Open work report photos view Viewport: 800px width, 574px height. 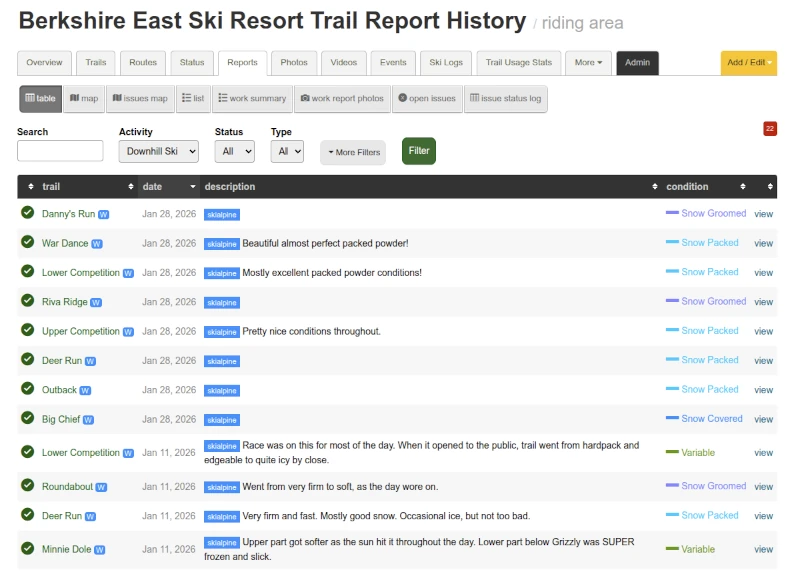click(342, 98)
